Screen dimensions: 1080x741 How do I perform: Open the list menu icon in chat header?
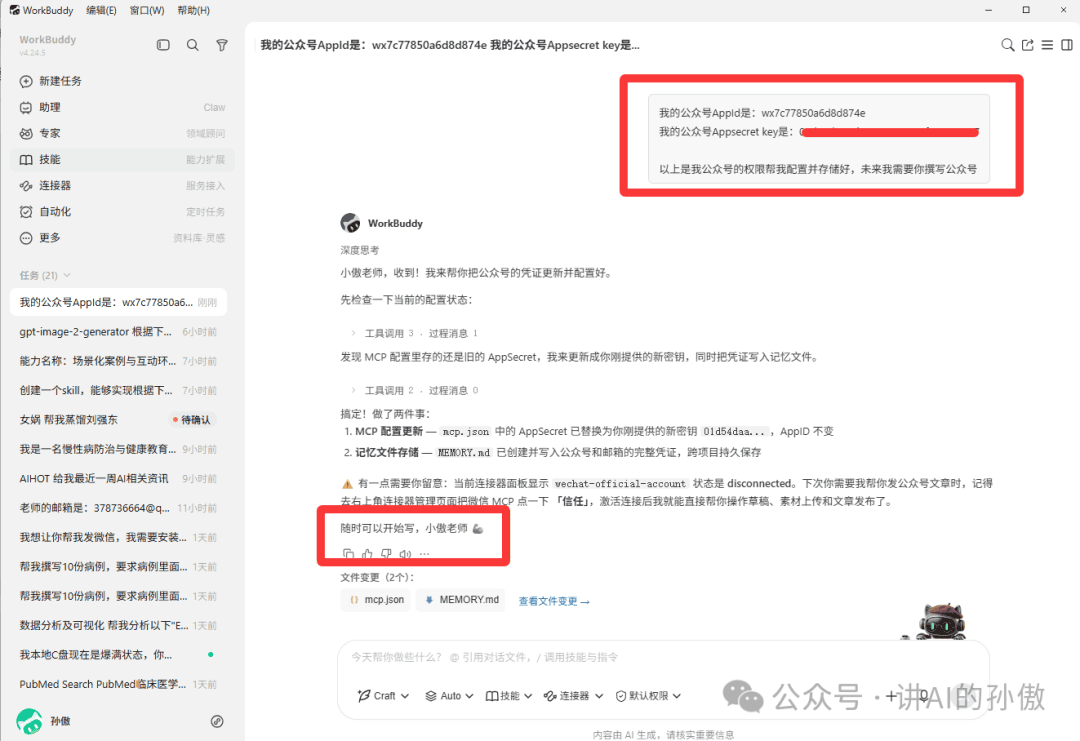pyautogui.click(x=1047, y=45)
